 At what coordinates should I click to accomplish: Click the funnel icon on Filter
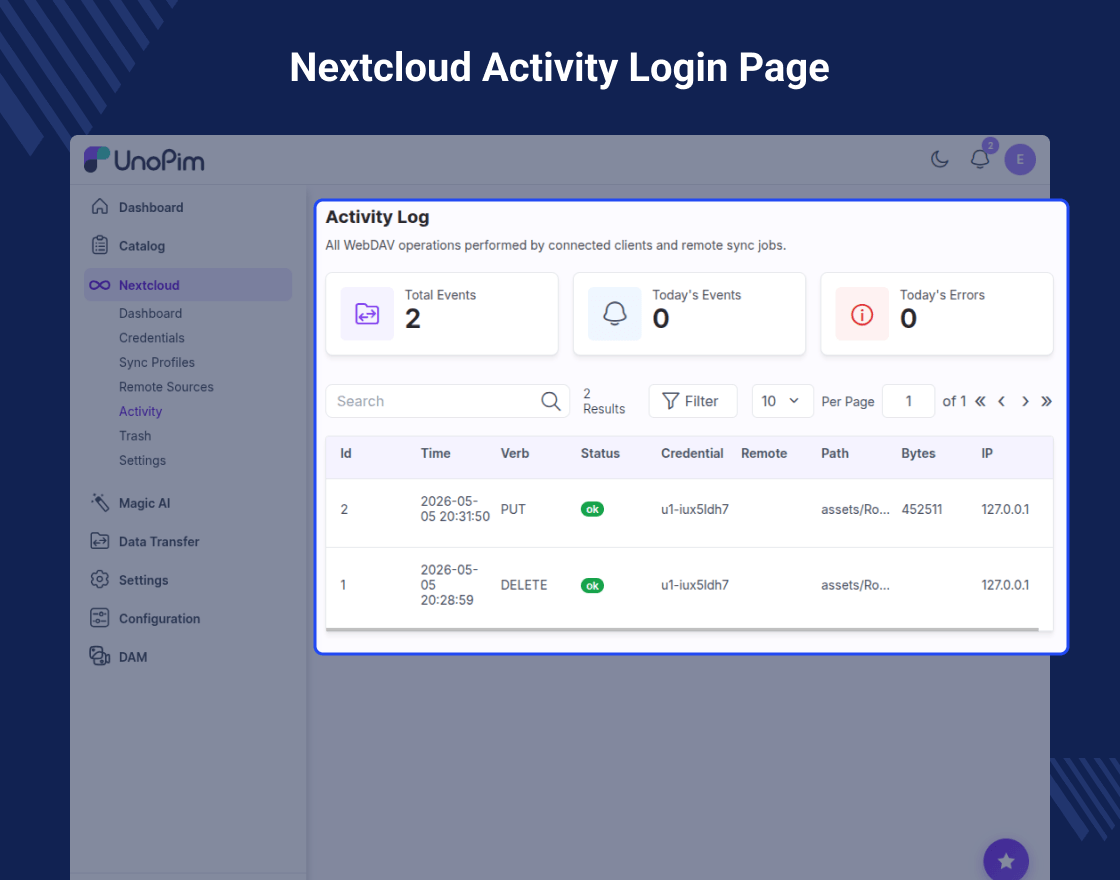[x=670, y=401]
